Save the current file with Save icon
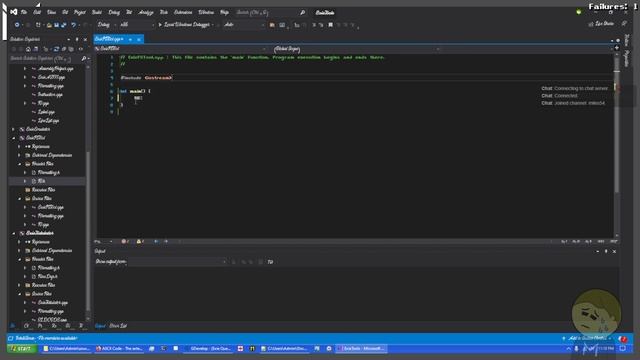The height and width of the screenshot is (360, 640). click(56, 25)
